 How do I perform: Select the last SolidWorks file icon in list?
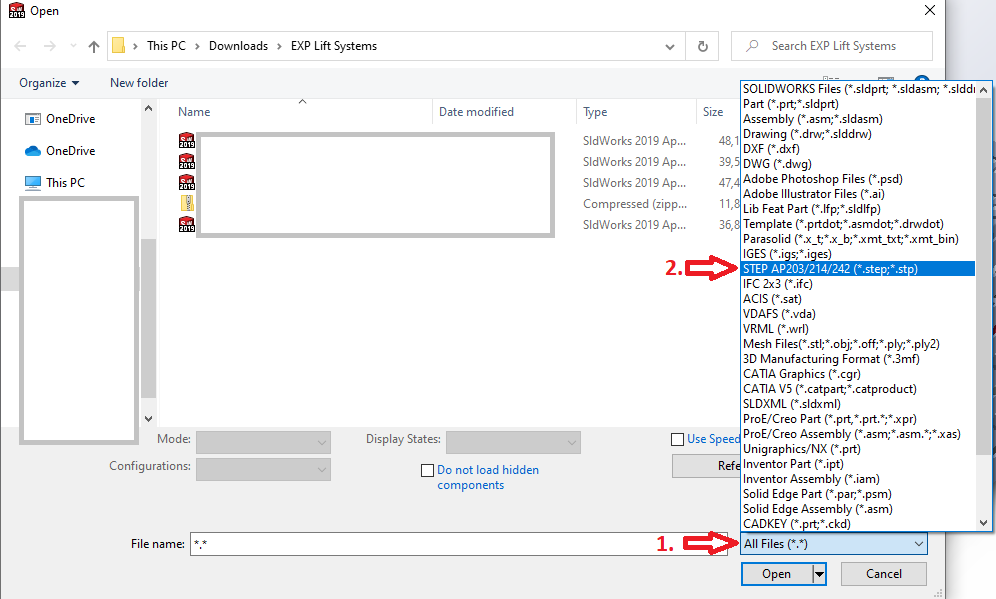[187, 225]
